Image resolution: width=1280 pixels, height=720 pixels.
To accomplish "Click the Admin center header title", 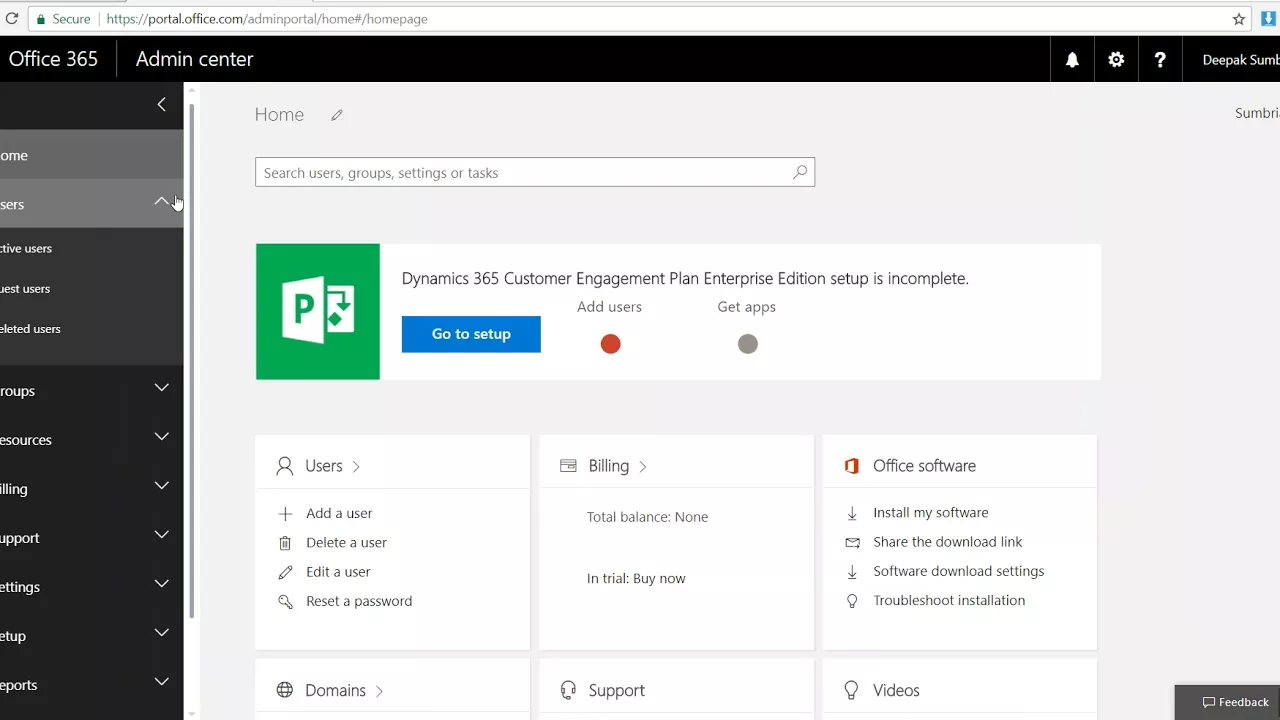I will (x=194, y=59).
